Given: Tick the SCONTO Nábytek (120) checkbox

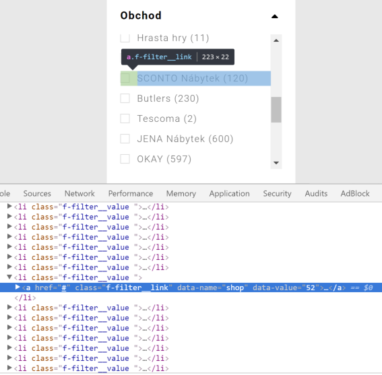Looking at the screenshot, I should 125,78.
